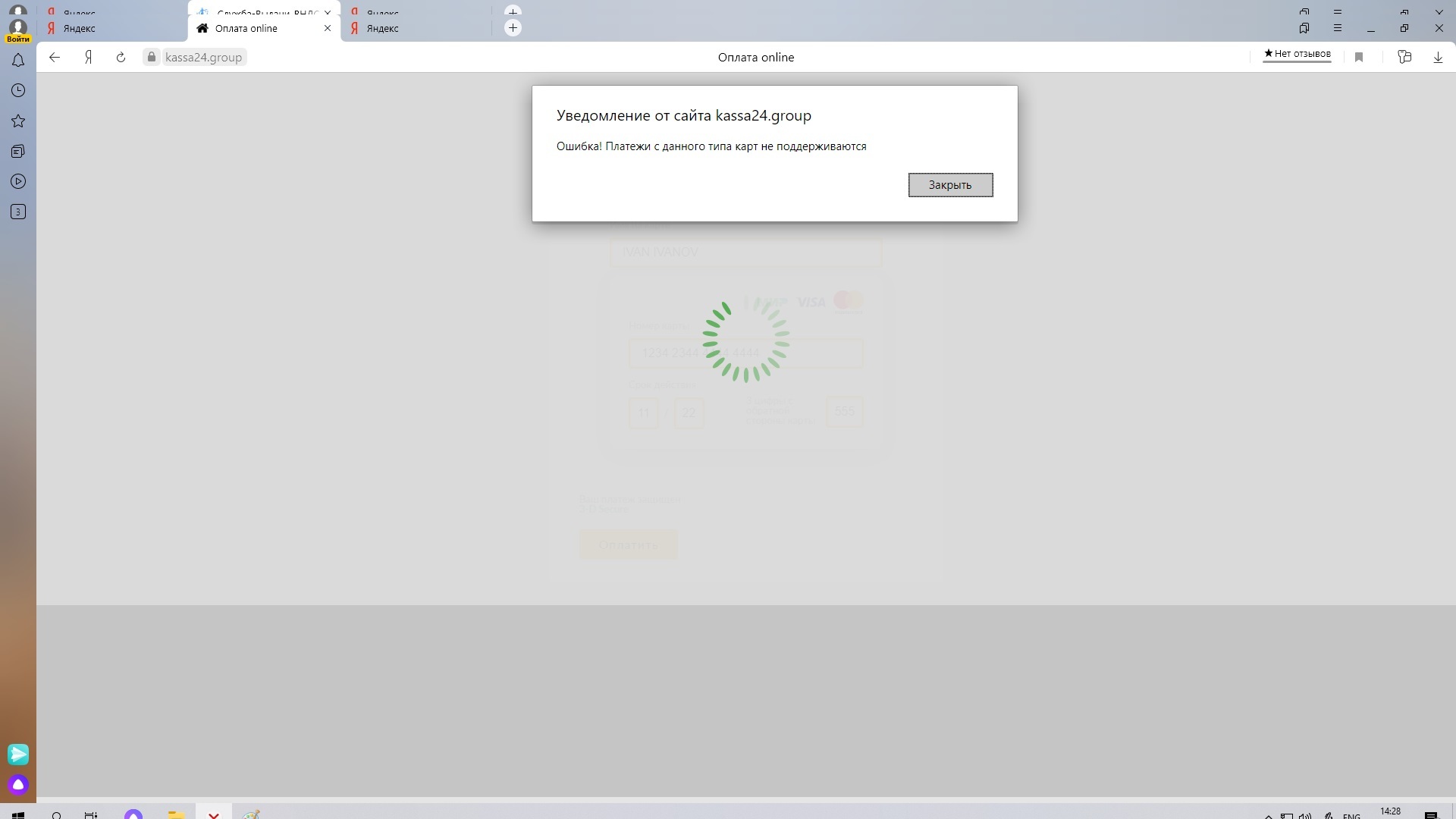
Task: Go back with the browser back arrow
Action: pyautogui.click(x=55, y=58)
